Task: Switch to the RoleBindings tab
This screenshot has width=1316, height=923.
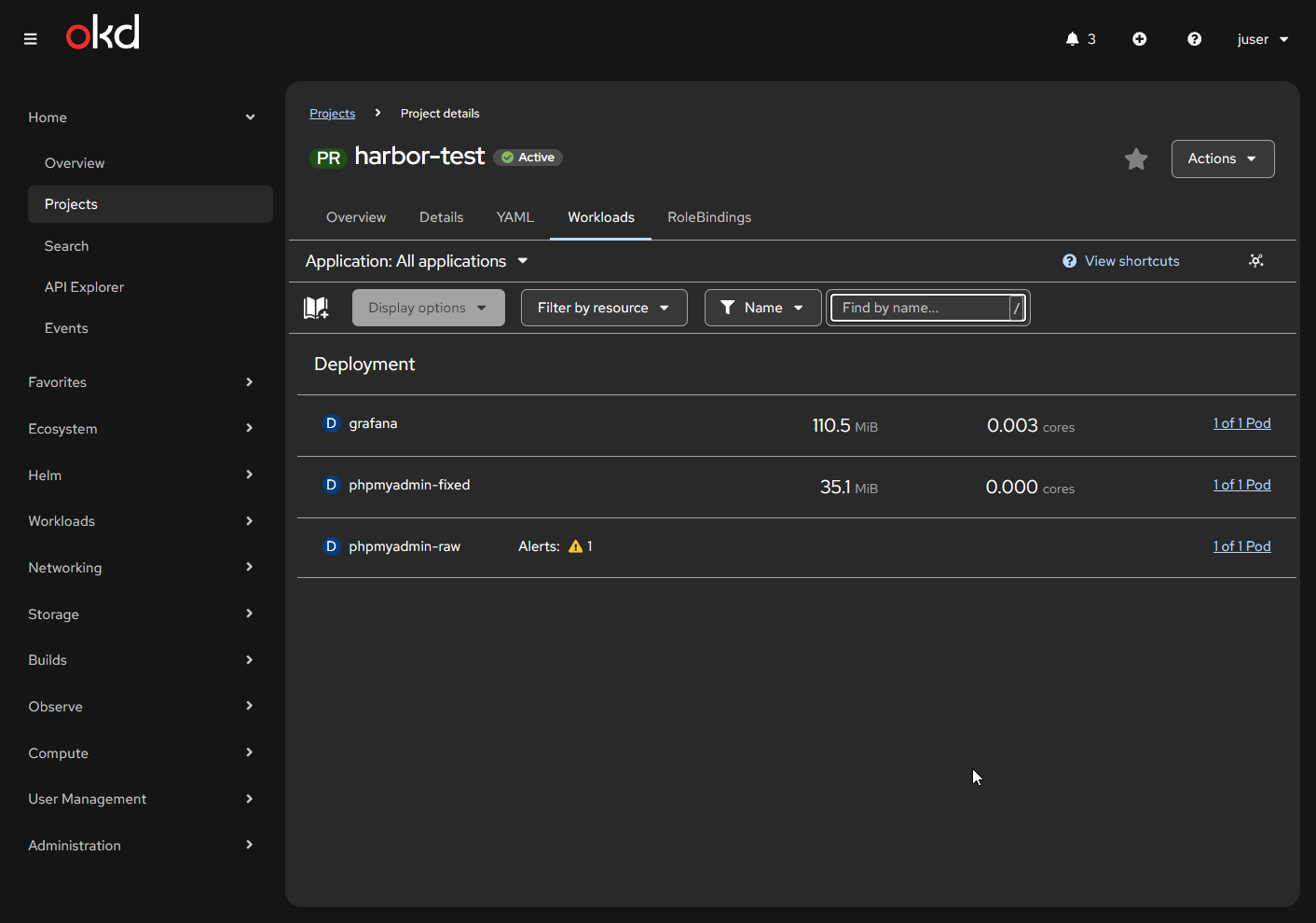Action: click(x=708, y=217)
